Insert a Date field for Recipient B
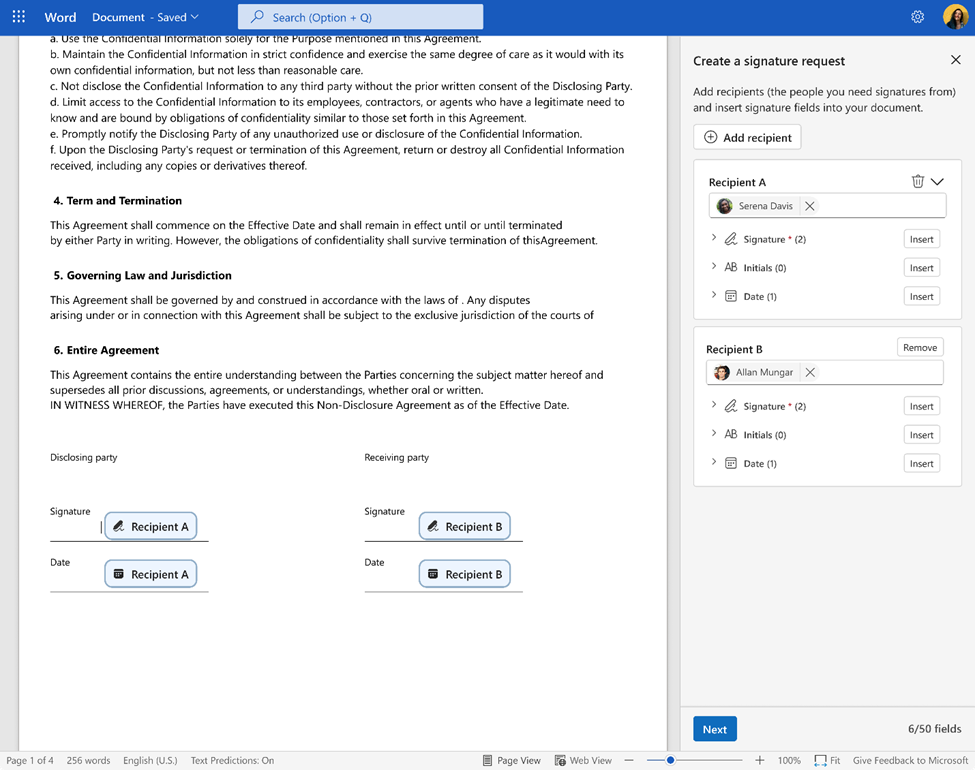This screenshot has width=975, height=770. [x=921, y=463]
